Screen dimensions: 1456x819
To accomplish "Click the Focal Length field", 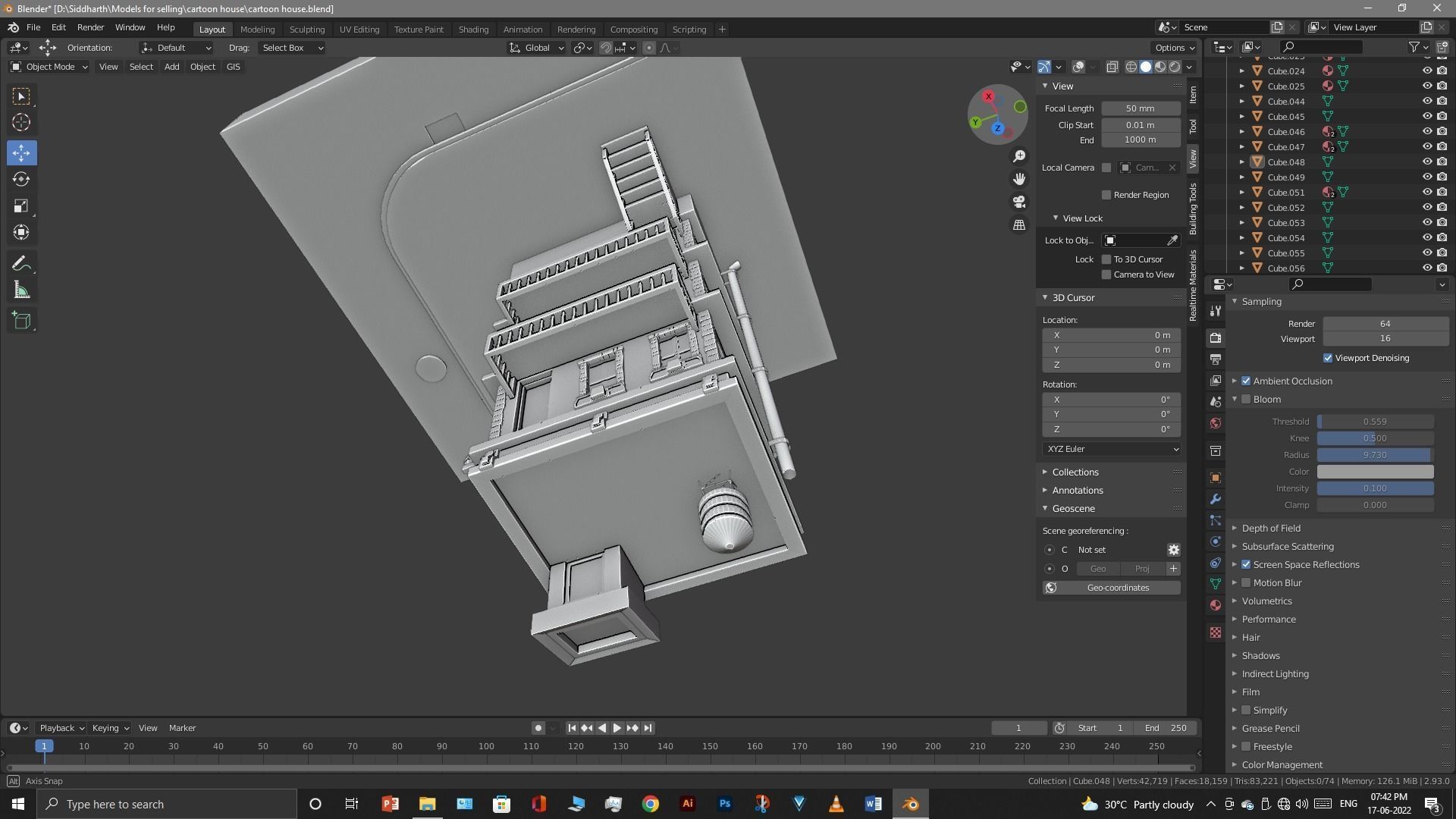I will [1141, 108].
